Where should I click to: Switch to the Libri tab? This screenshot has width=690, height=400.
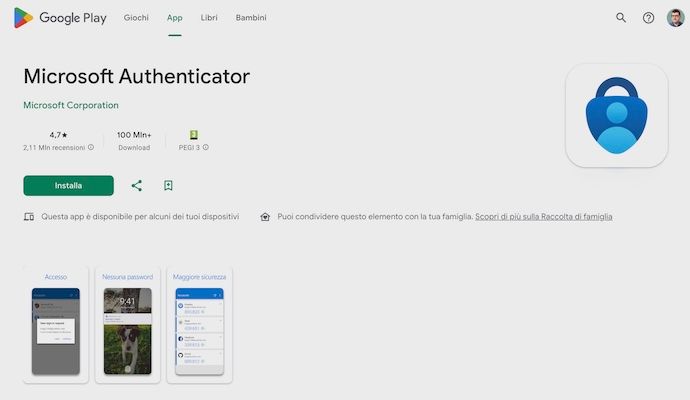coord(209,18)
